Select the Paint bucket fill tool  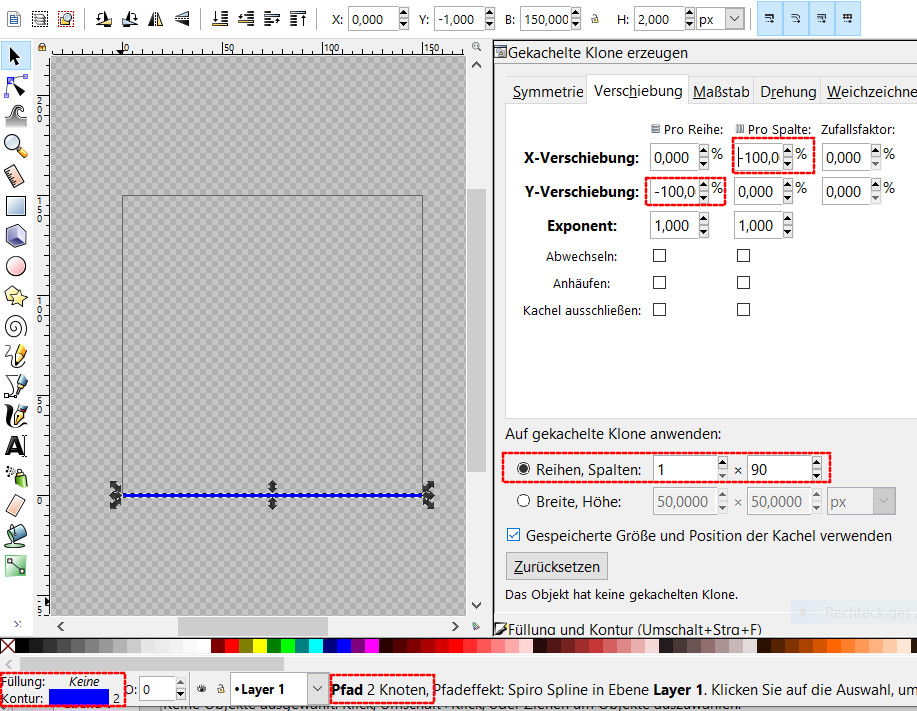click(15, 536)
